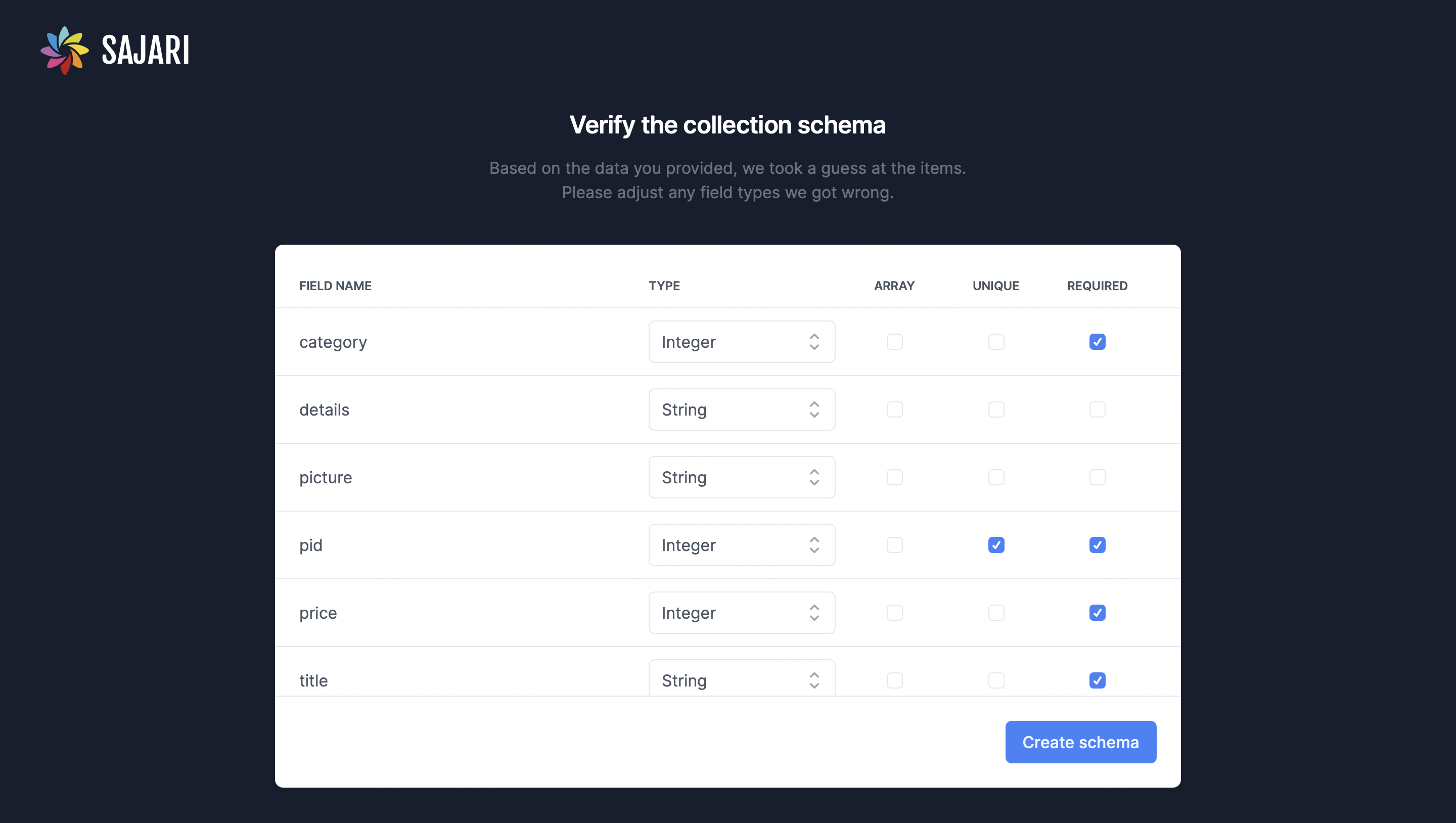Click the Create schema button
This screenshot has height=823, width=1456.
(1080, 742)
